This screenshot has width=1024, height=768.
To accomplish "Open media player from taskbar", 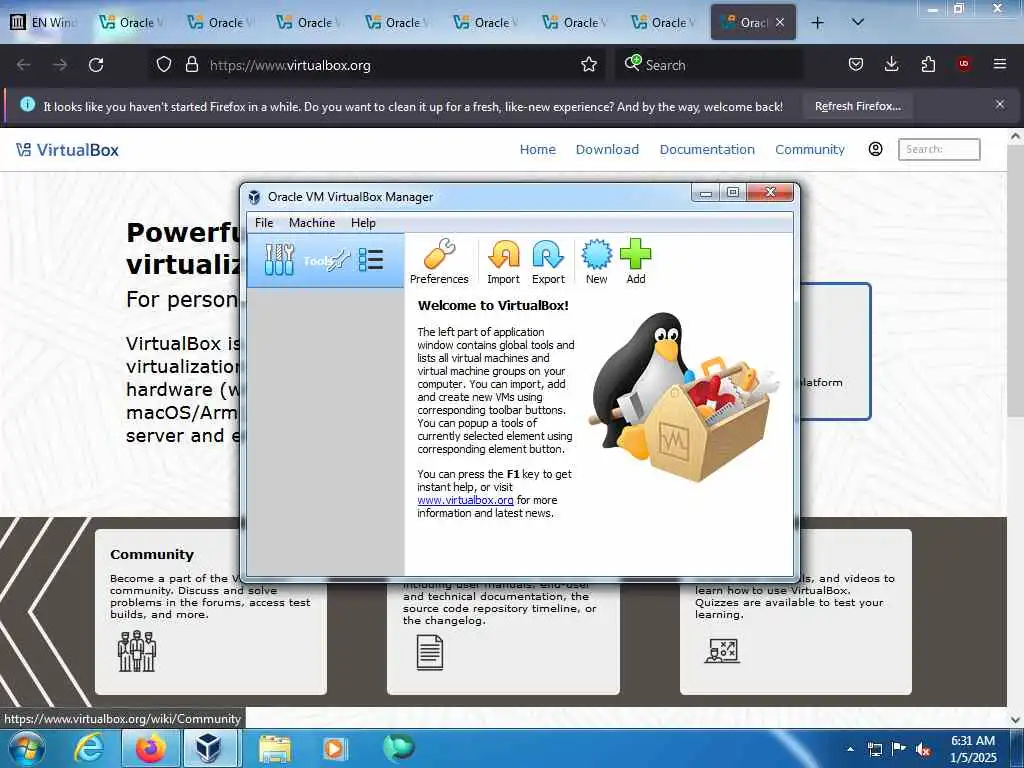I will tap(335, 748).
